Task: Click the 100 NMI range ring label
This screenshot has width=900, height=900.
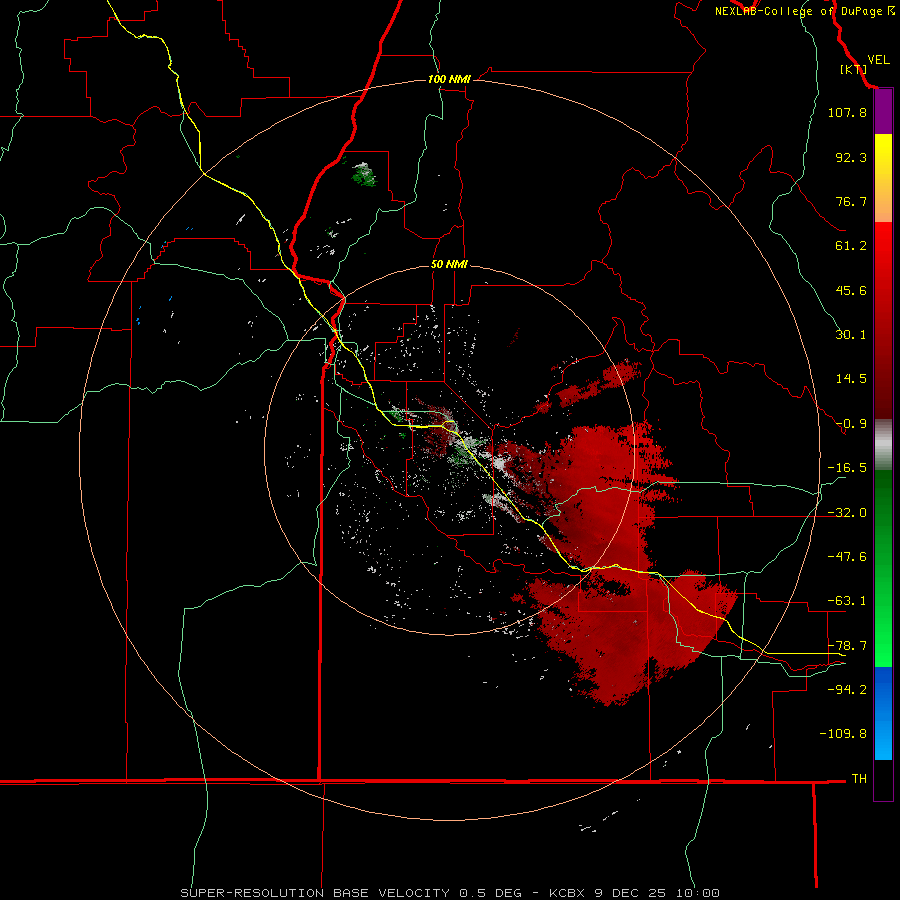Action: [x=449, y=79]
